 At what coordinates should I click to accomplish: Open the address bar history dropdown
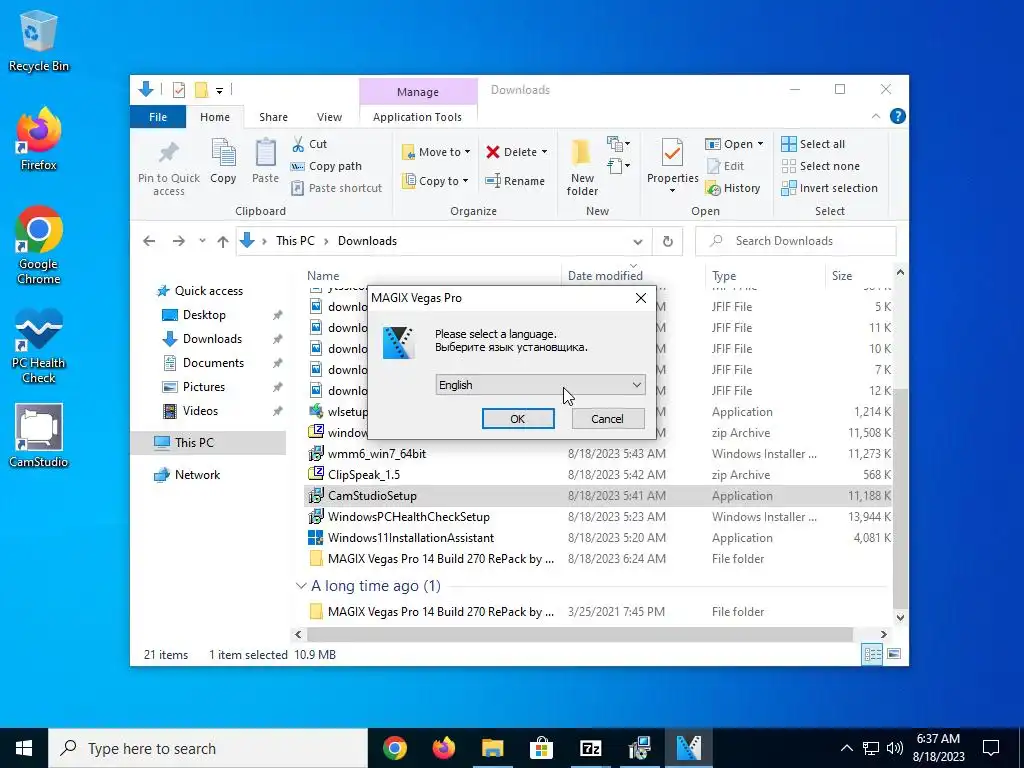[x=637, y=241]
